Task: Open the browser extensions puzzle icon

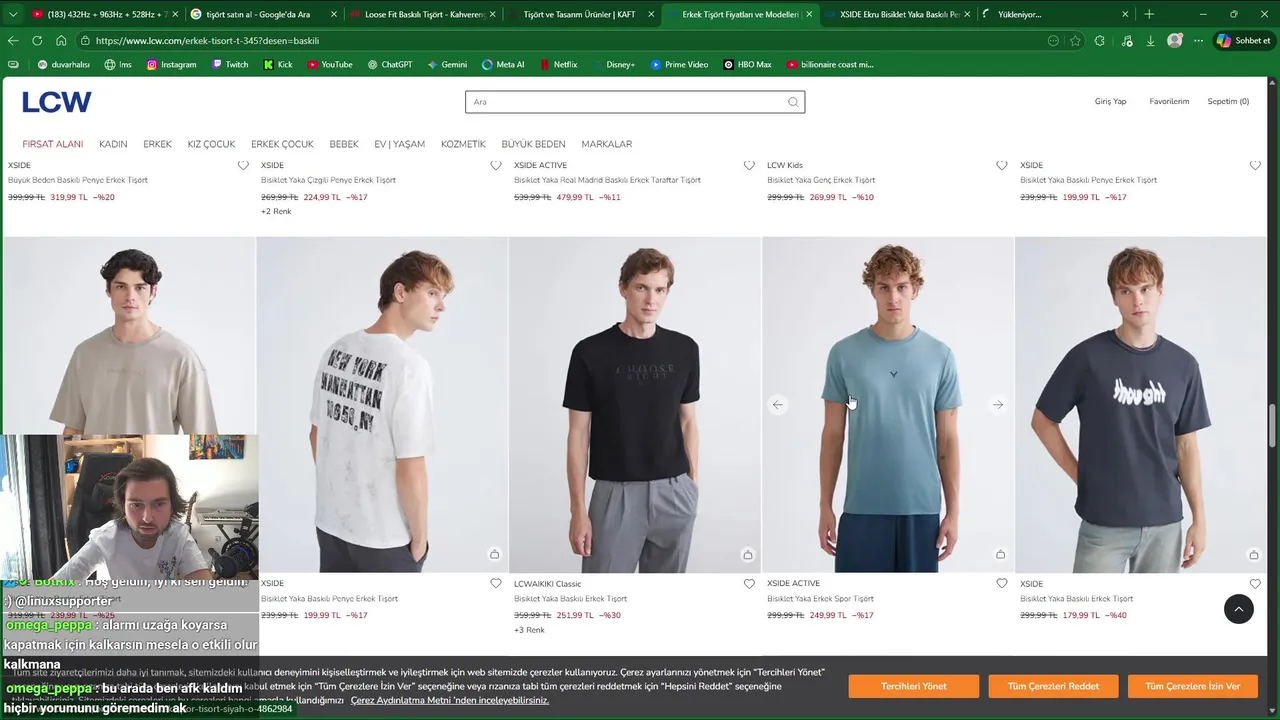Action: (x=1100, y=41)
